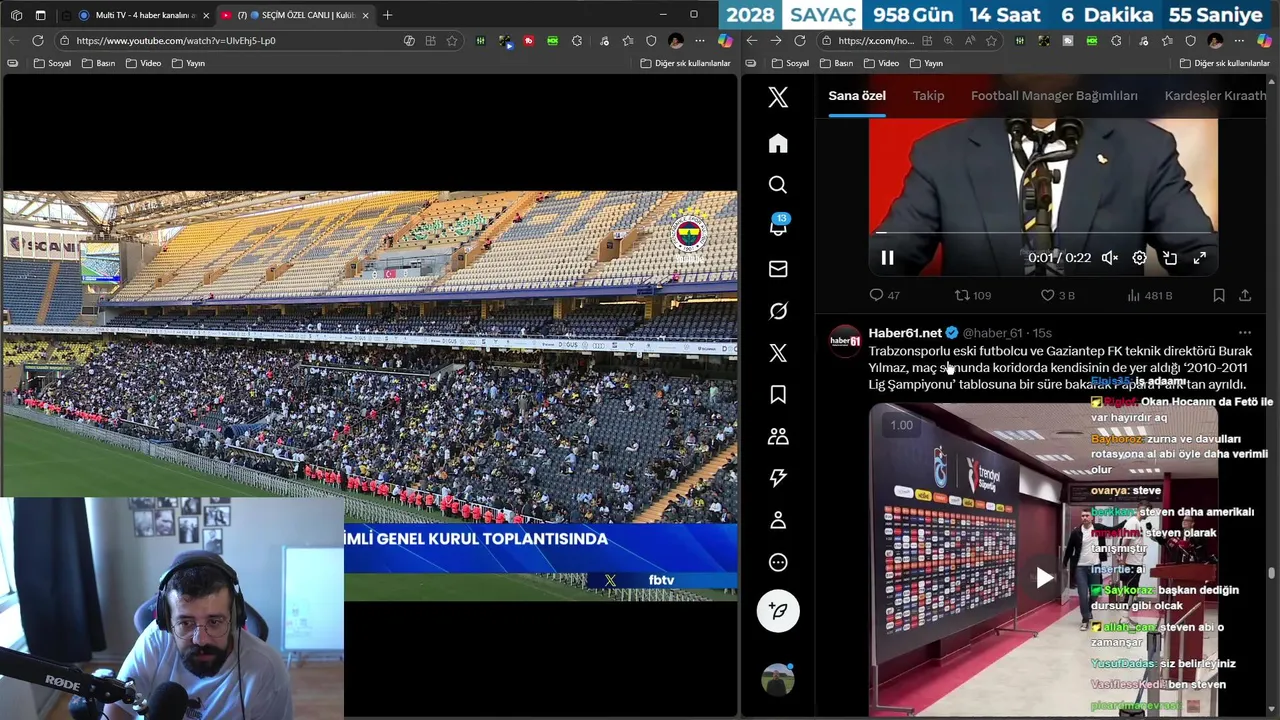Screen dimensions: 1280x720
Task: Open workspaces icon in YouTube window title bar
Action: tap(16, 15)
